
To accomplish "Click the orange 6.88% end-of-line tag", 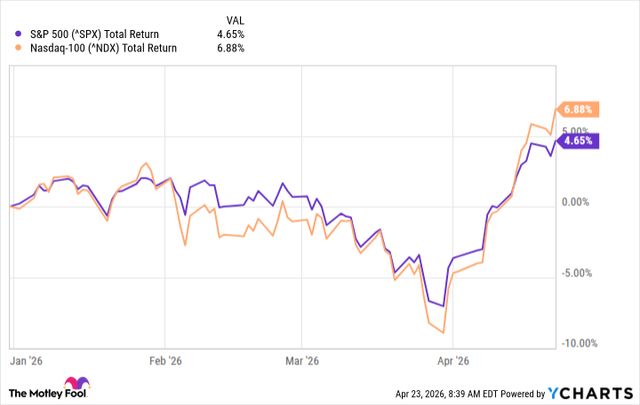I will point(580,108).
